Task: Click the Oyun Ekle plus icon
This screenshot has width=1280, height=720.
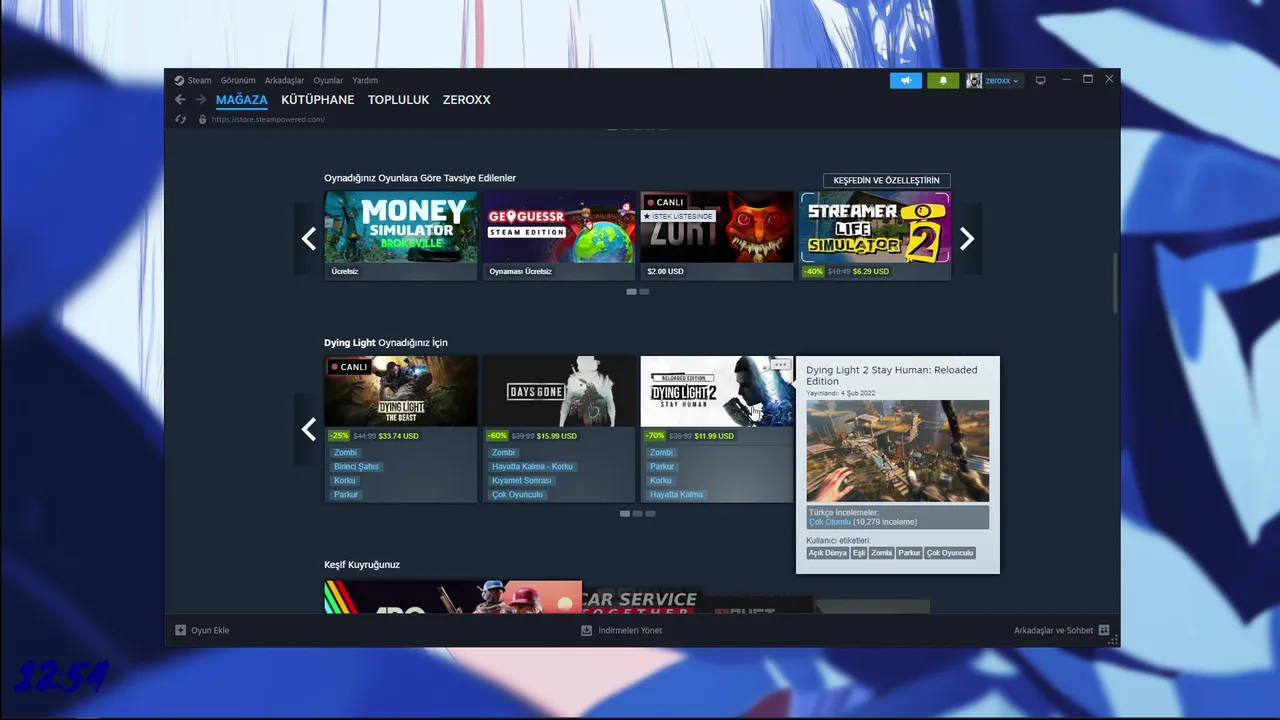Action: (181, 630)
